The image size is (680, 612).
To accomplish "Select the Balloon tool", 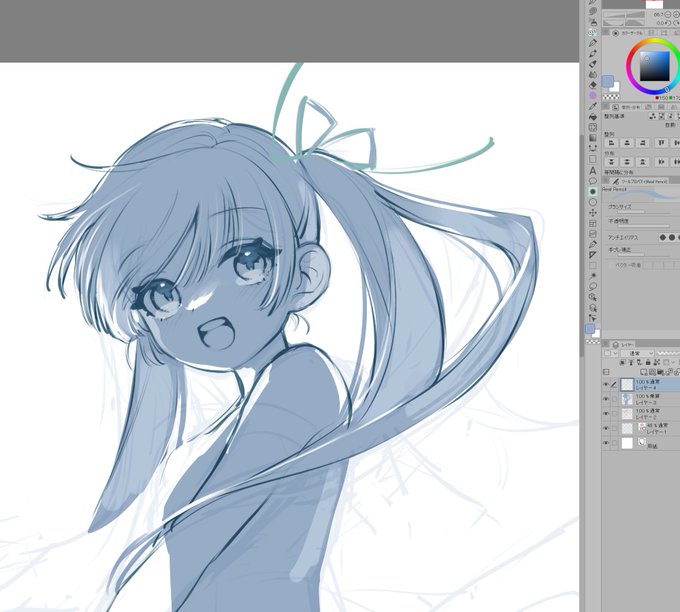I will point(593,181).
